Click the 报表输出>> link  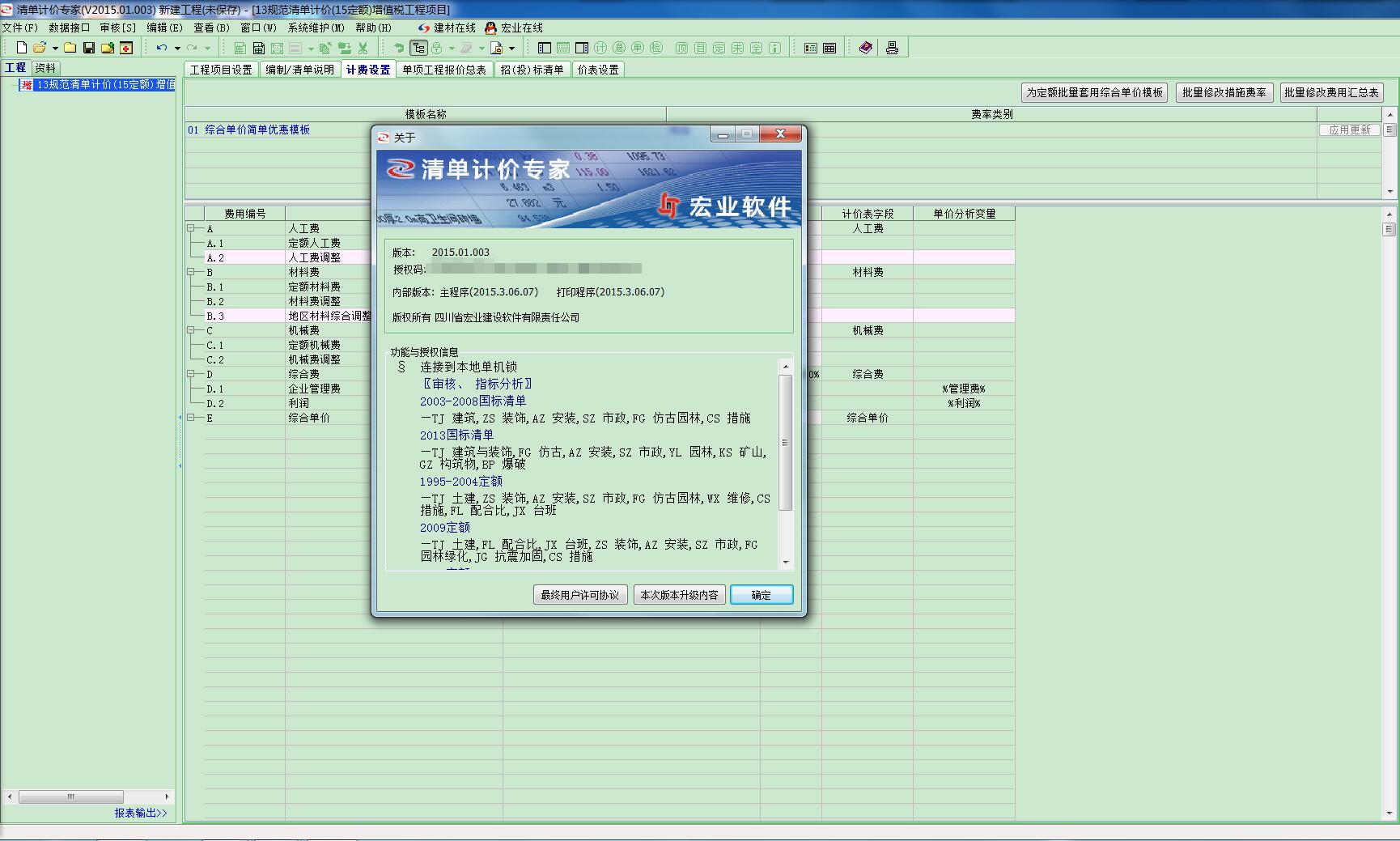(141, 813)
